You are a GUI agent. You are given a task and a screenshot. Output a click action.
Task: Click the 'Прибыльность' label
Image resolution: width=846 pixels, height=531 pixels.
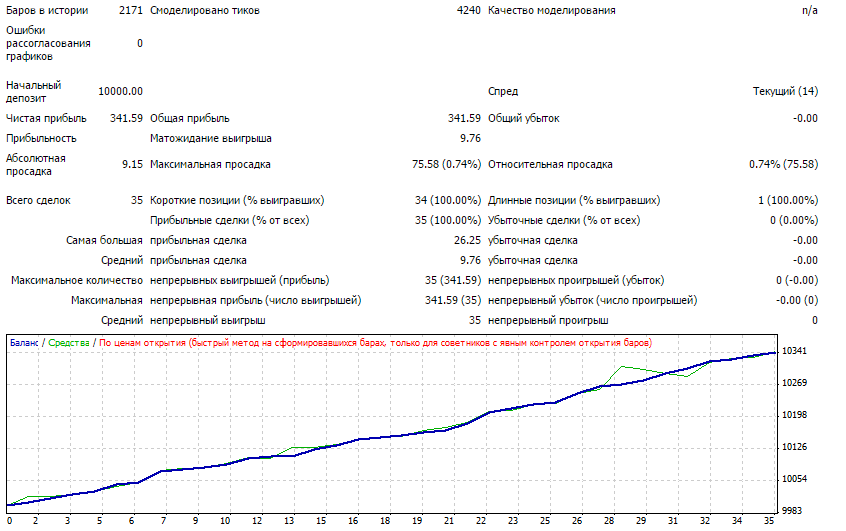41,138
